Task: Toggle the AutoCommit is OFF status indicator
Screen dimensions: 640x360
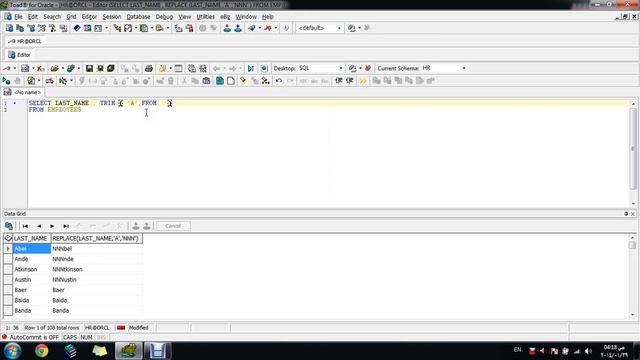Action: tap(30, 338)
